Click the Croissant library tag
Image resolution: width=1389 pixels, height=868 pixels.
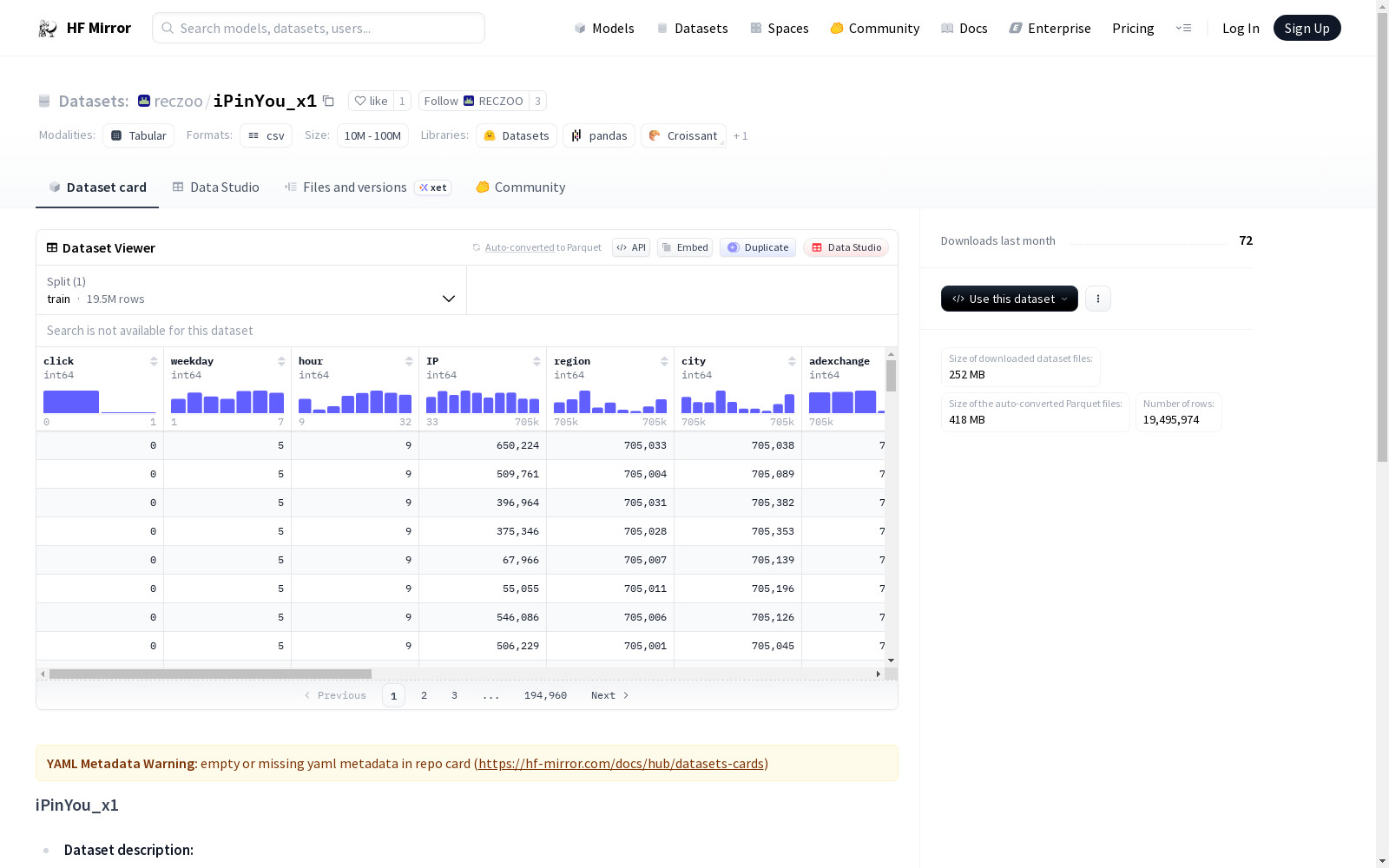pos(683,135)
